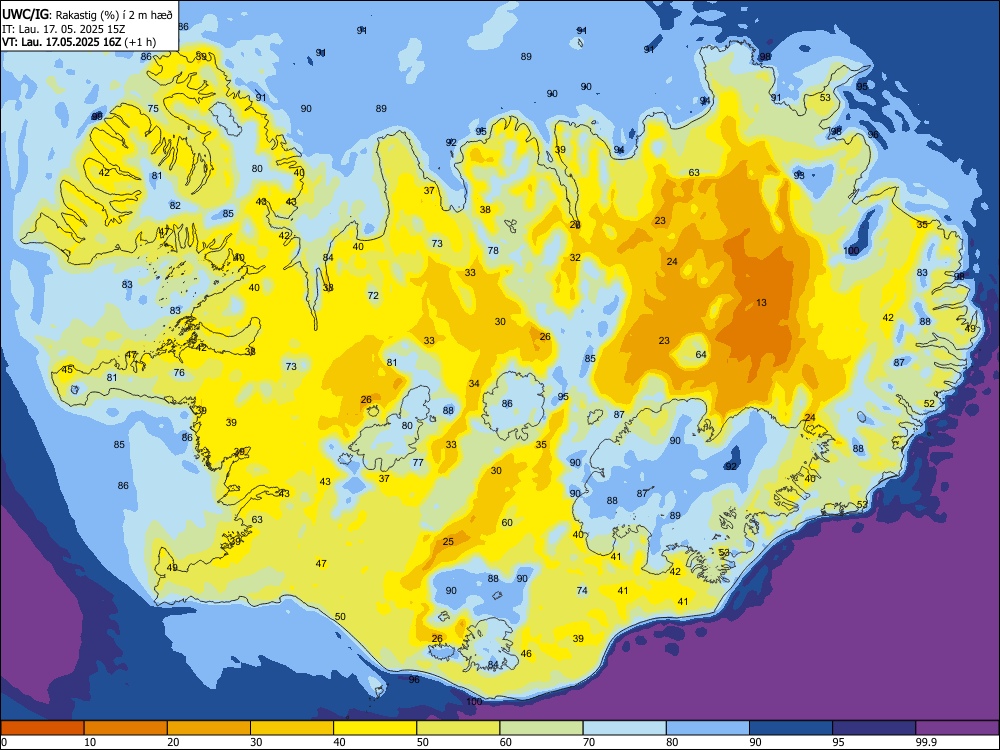Image resolution: width=1000 pixels, height=750 pixels.
Task: Click the 80–90 medium blue legend swatch
Action: [x=708, y=728]
